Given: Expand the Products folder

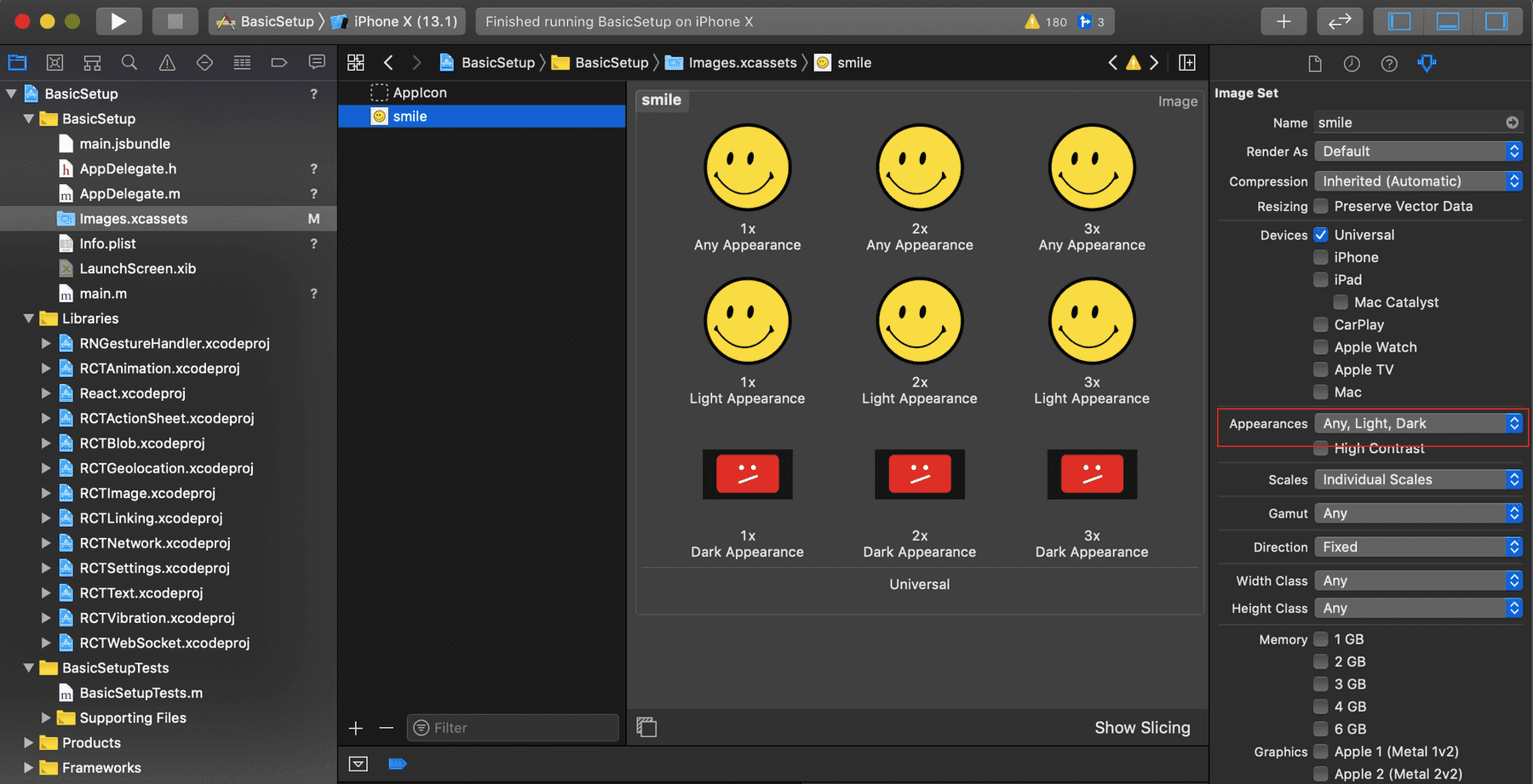Looking at the screenshot, I should click(x=28, y=743).
